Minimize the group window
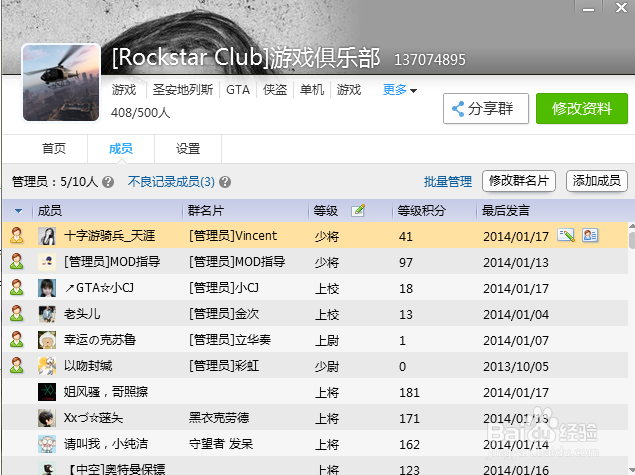The height and width of the screenshot is (475, 635). pos(588,8)
